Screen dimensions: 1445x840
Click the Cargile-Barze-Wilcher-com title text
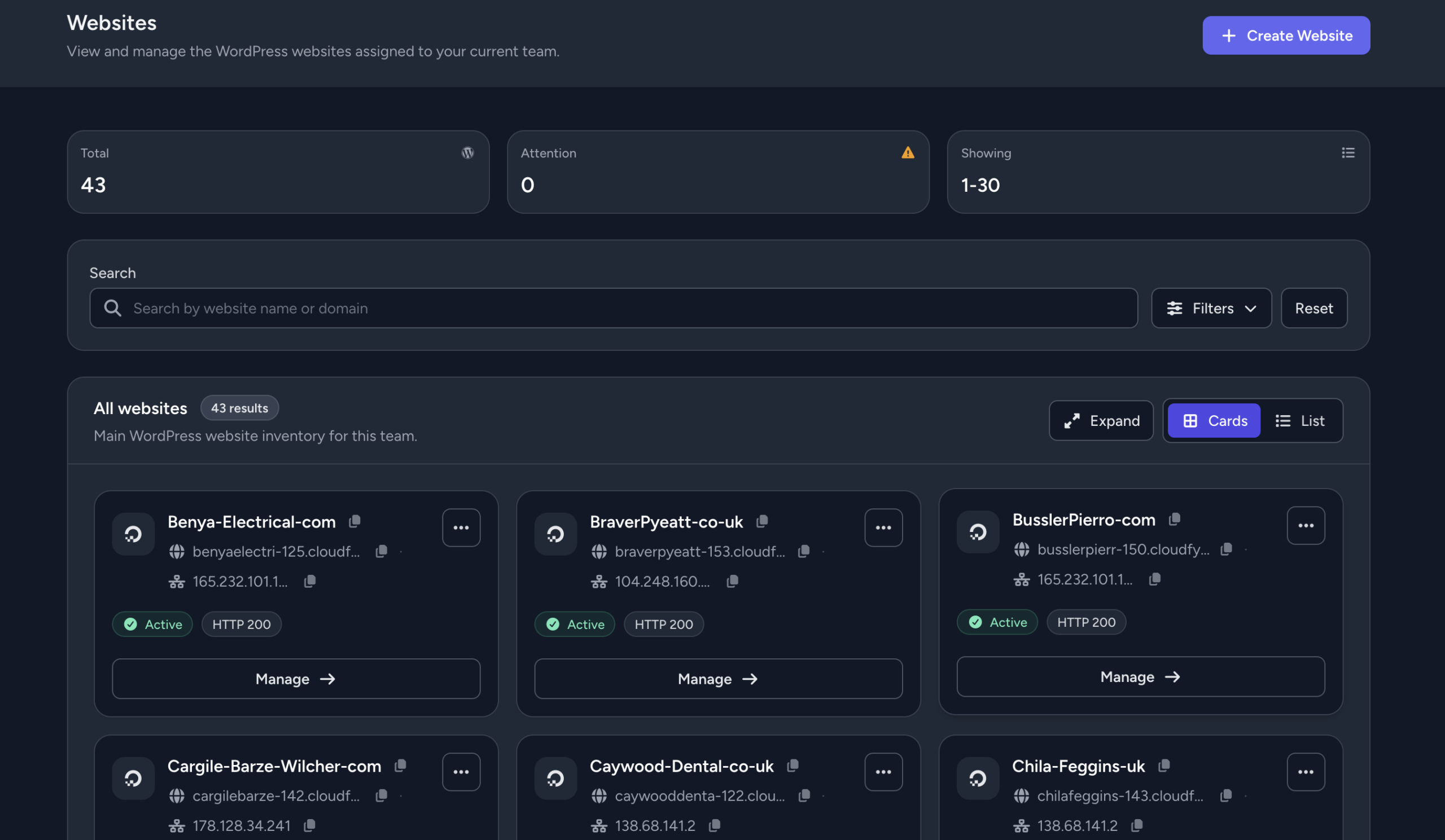point(274,766)
